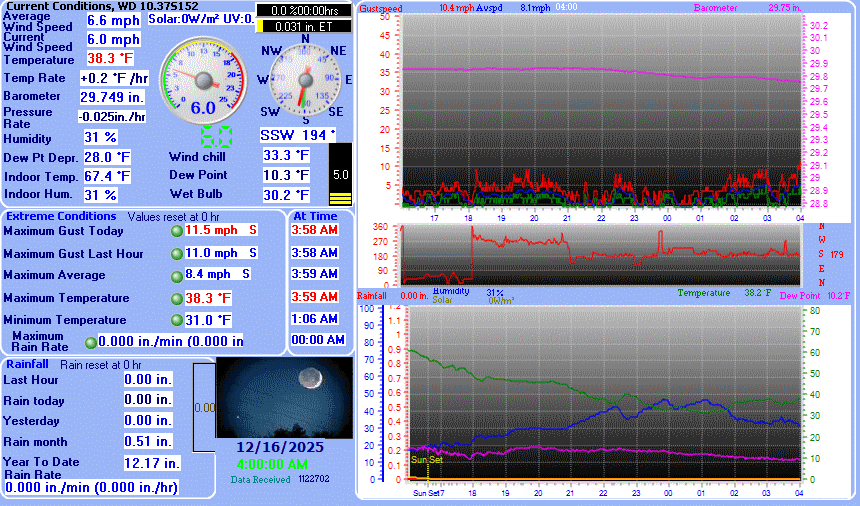Image resolution: width=860 pixels, height=506 pixels.
Task: Click the Rainfall section heading
Action: pos(28,365)
